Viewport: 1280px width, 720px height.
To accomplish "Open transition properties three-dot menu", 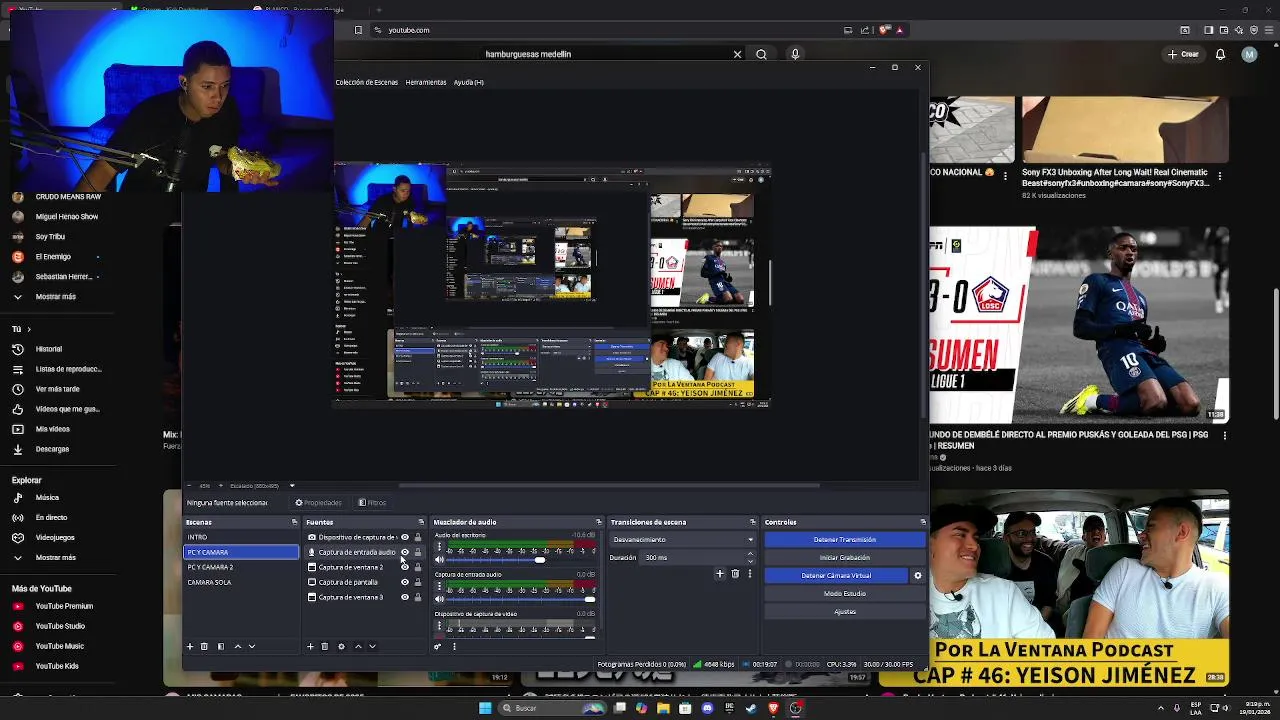I will [x=749, y=574].
